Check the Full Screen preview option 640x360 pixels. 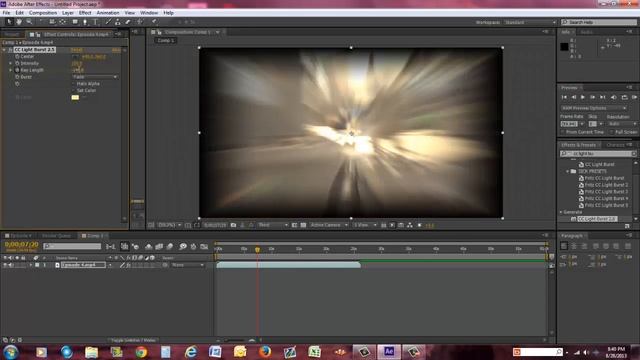[612, 132]
